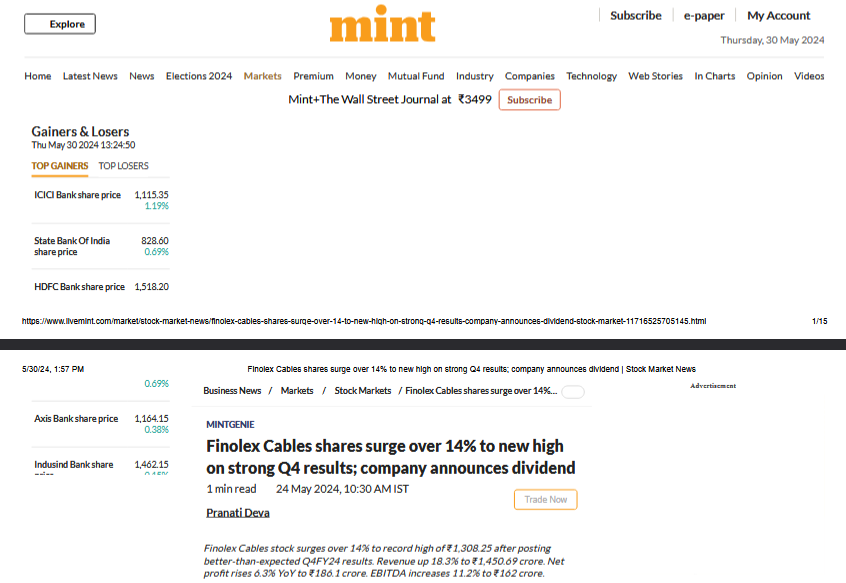Click Stock Markets in the breadcrumb
The image size is (846, 583).
click(x=363, y=391)
